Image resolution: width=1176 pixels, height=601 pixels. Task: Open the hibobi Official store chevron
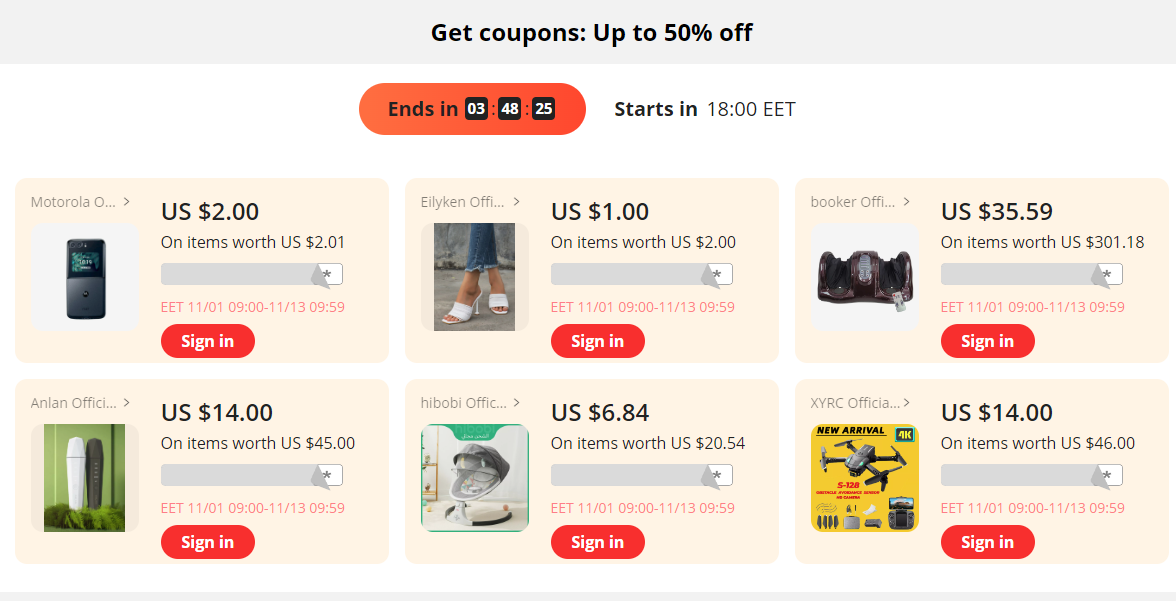517,403
